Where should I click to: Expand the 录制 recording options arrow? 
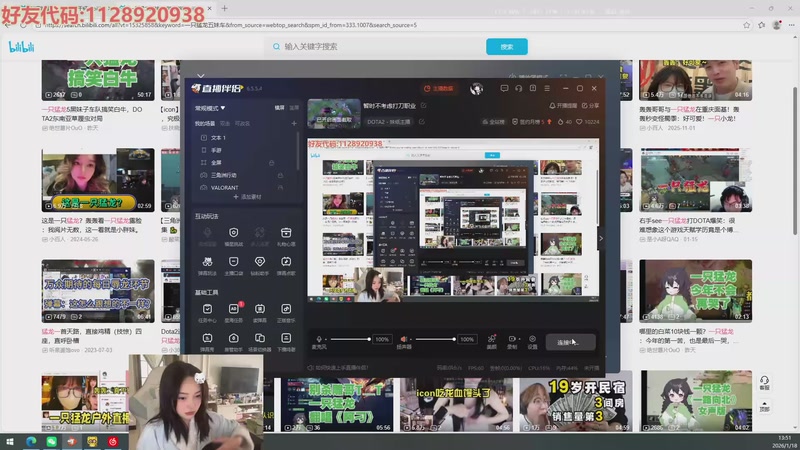point(519,339)
